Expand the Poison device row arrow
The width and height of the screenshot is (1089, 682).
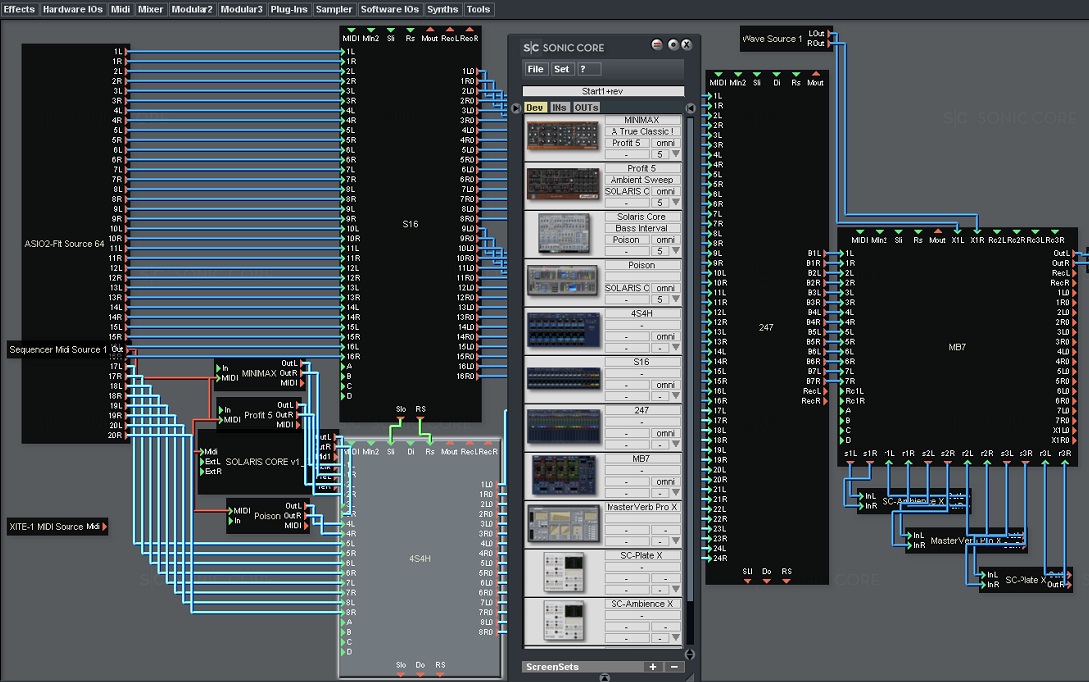click(x=675, y=299)
